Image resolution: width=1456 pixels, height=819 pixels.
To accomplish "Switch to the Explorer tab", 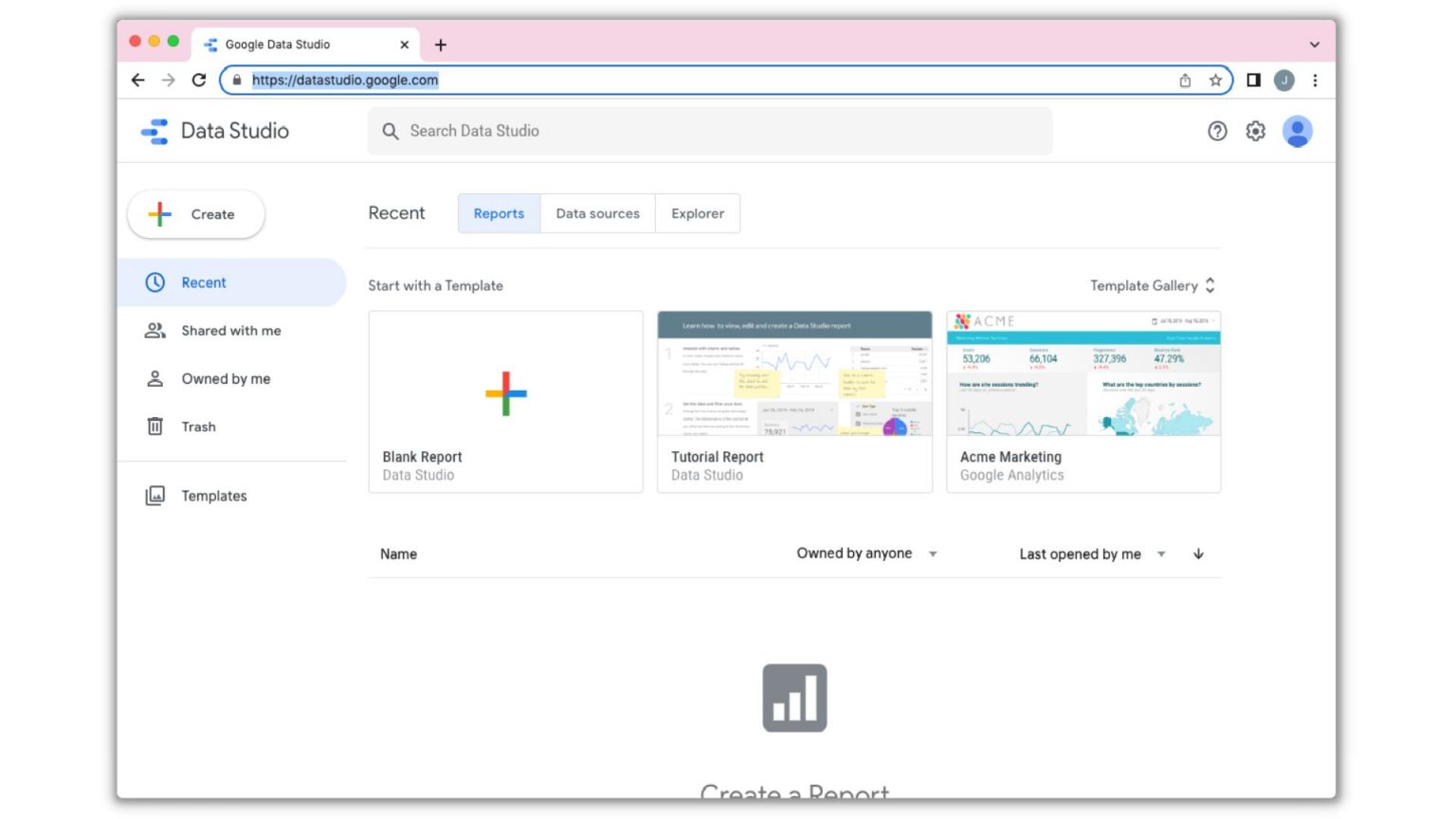I will 698,214.
